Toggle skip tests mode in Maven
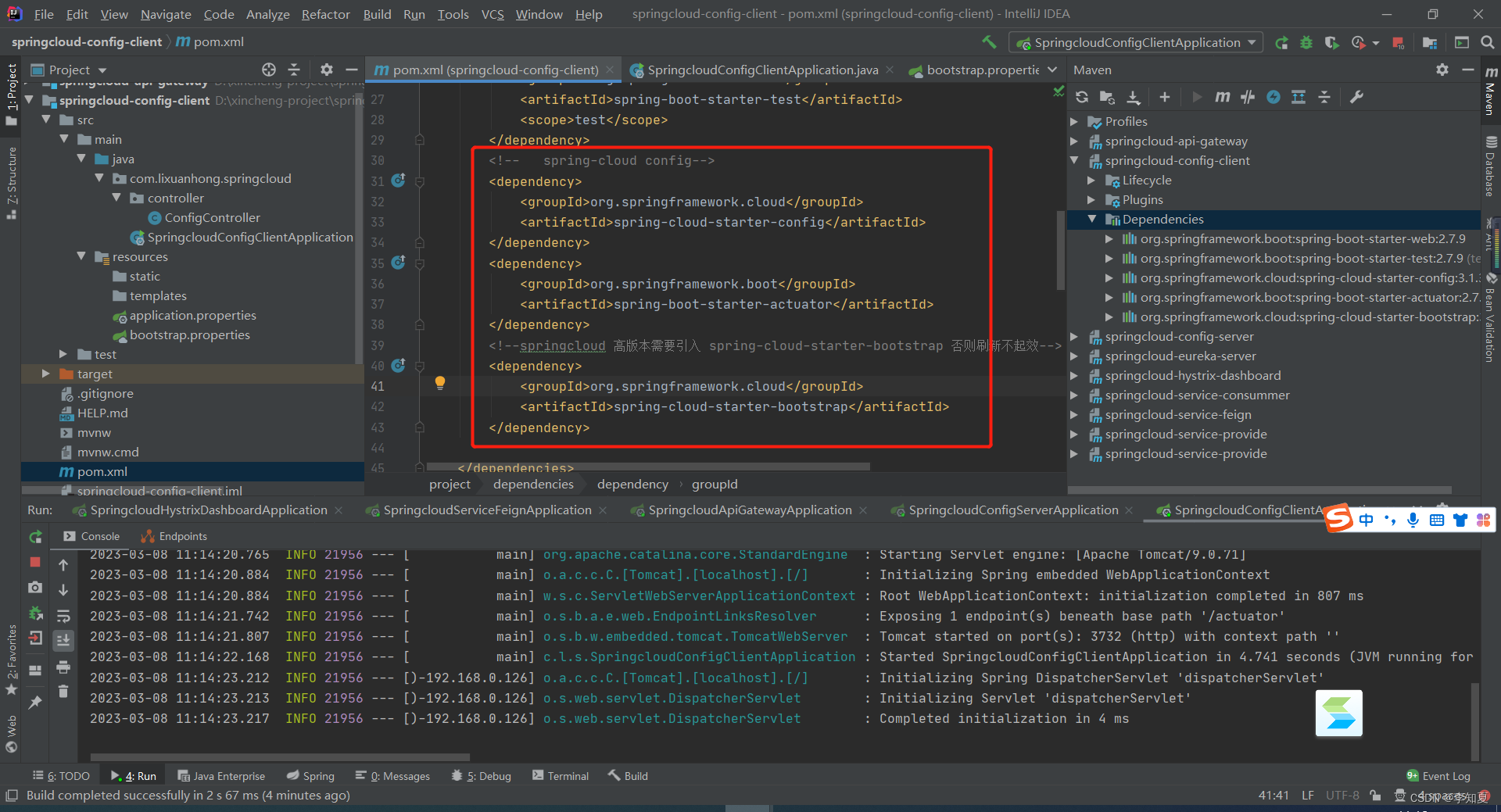Screen dimensions: 1501x812 (x=1274, y=97)
